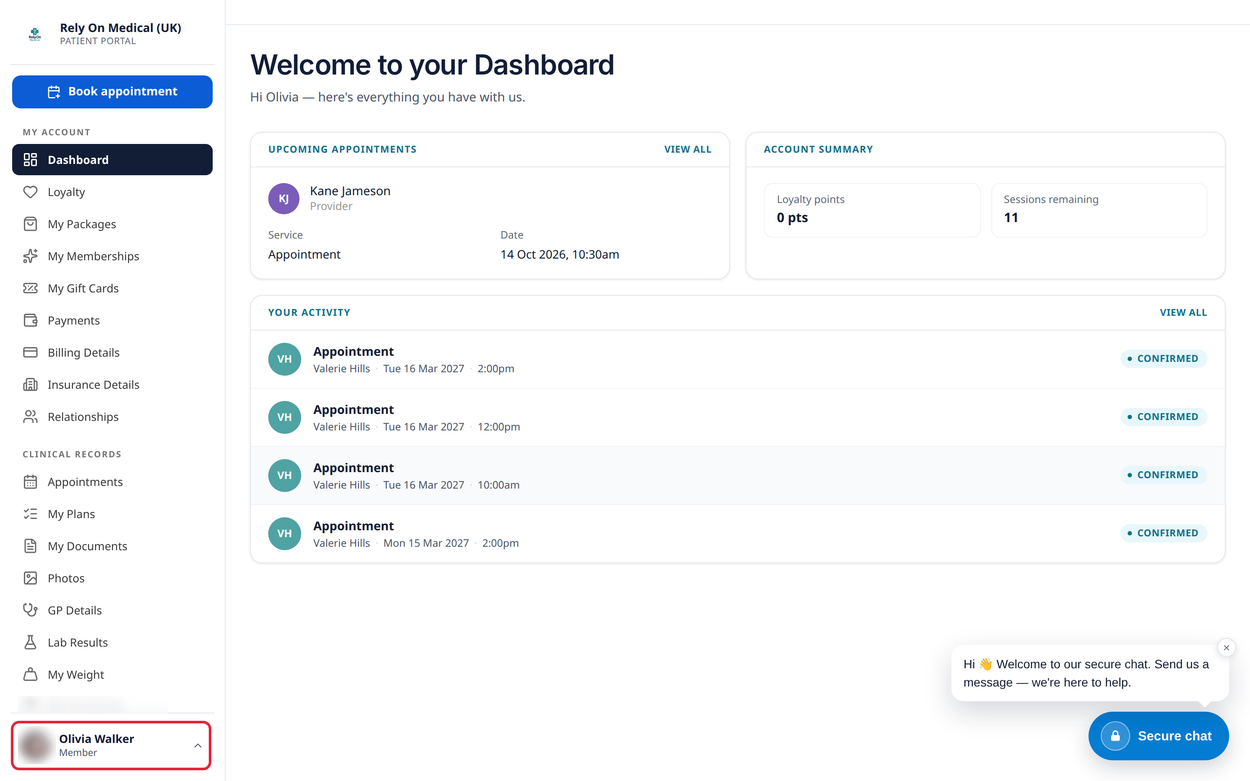Open My Gift Cards in sidebar
This screenshot has height=781, width=1250.
click(x=112, y=288)
